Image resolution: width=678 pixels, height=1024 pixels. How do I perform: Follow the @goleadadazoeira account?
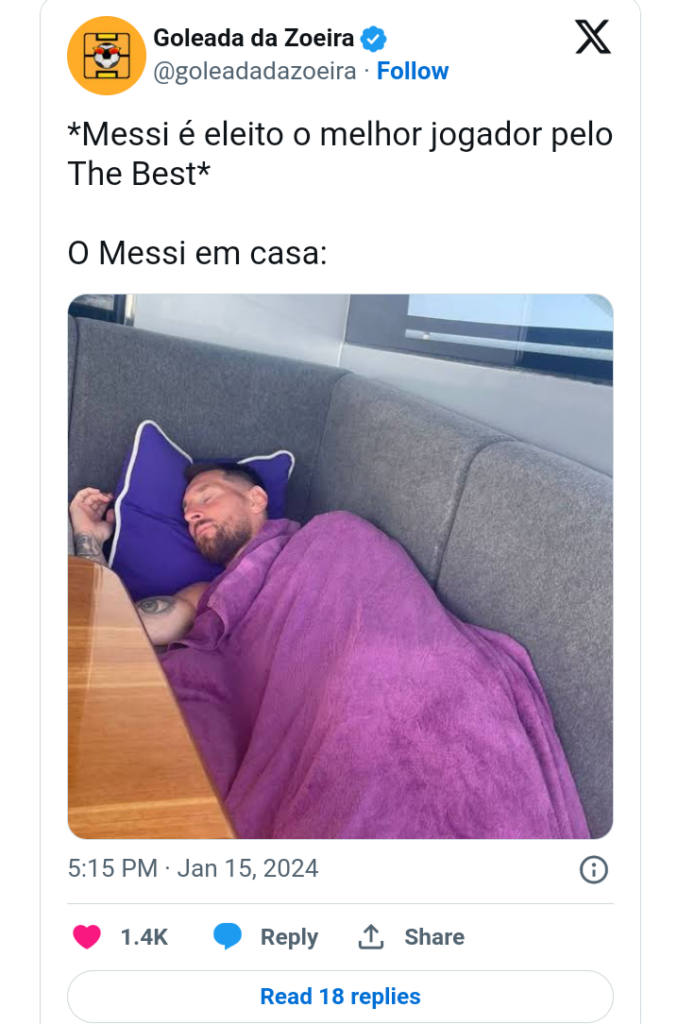click(412, 71)
